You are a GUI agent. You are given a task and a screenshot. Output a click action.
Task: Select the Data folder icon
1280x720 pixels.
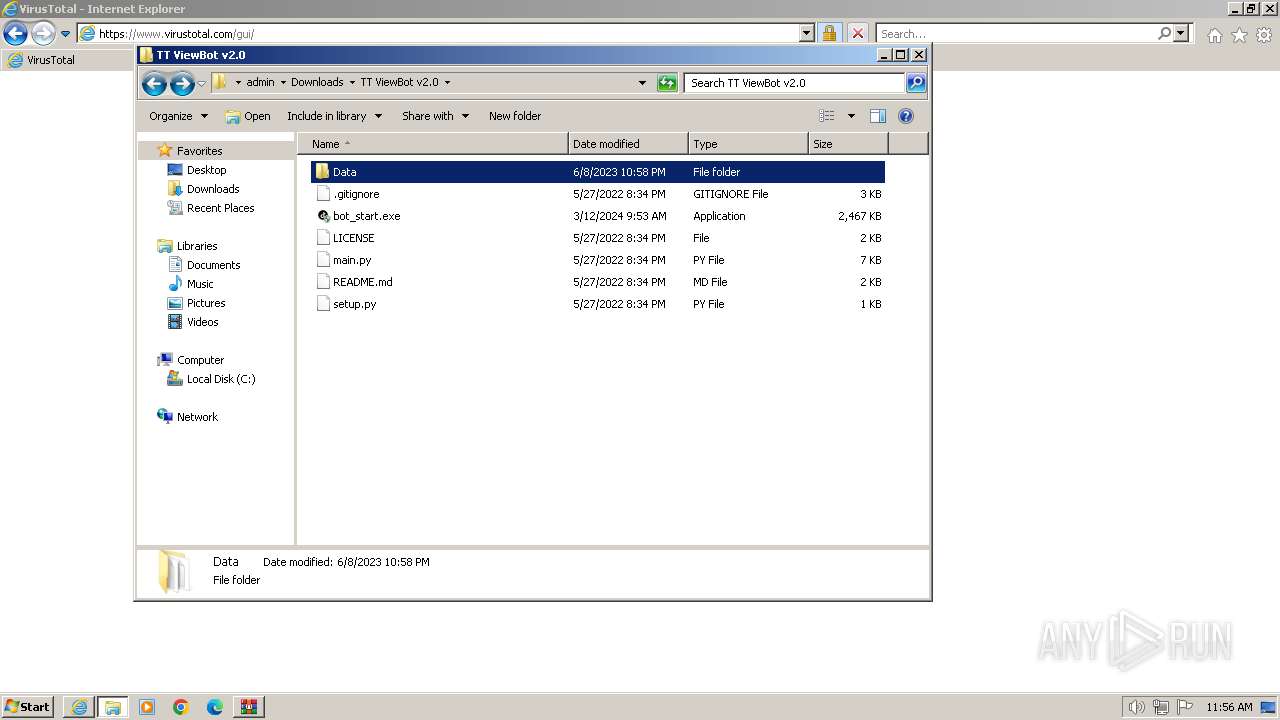pos(322,172)
